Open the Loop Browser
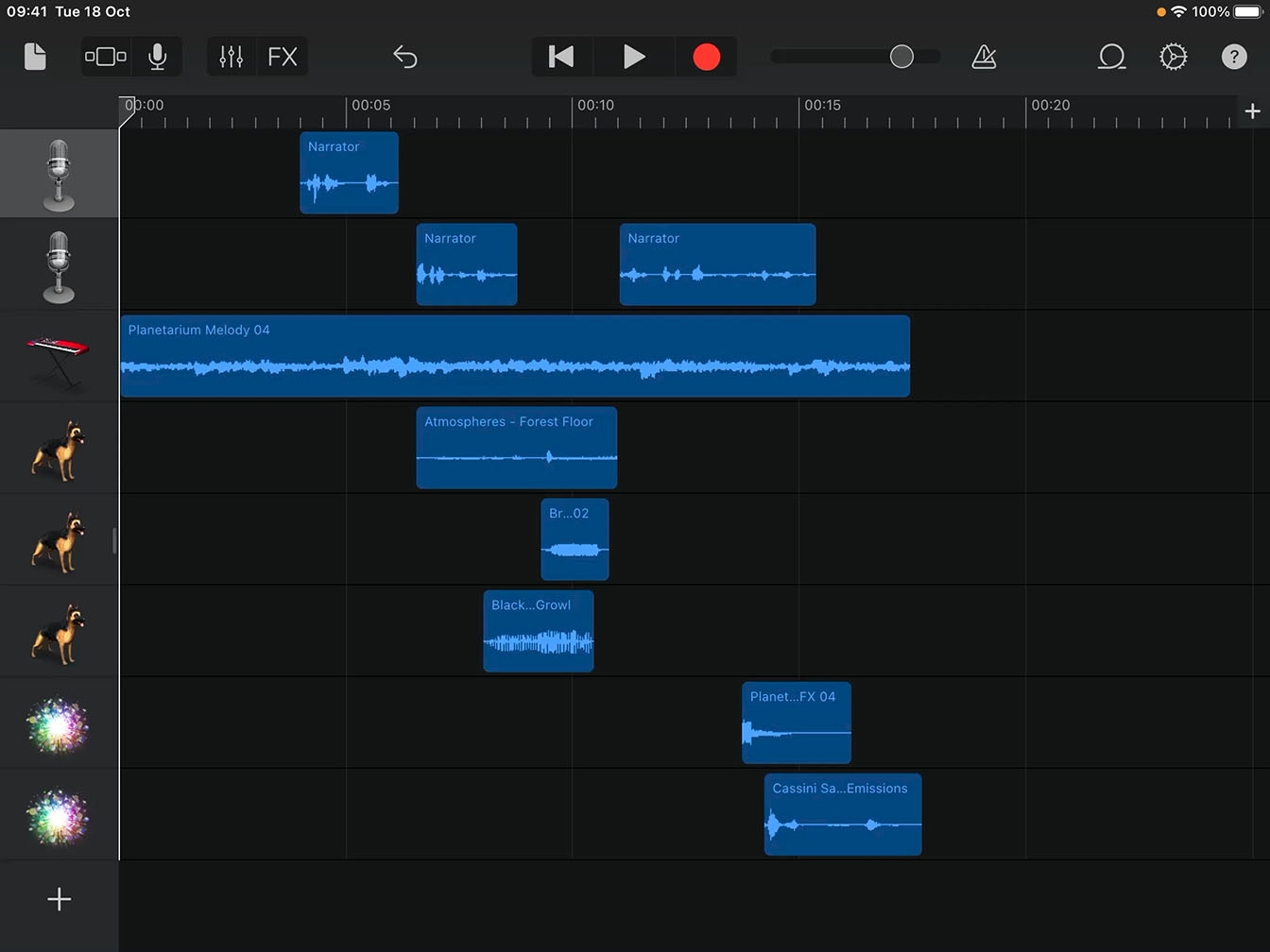 pos(1111,57)
